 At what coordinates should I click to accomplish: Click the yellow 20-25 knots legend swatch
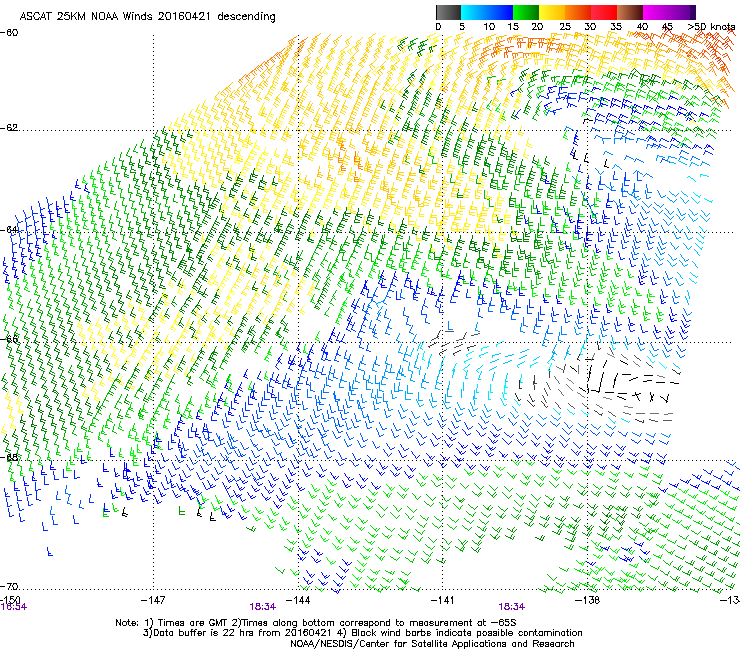point(552,12)
